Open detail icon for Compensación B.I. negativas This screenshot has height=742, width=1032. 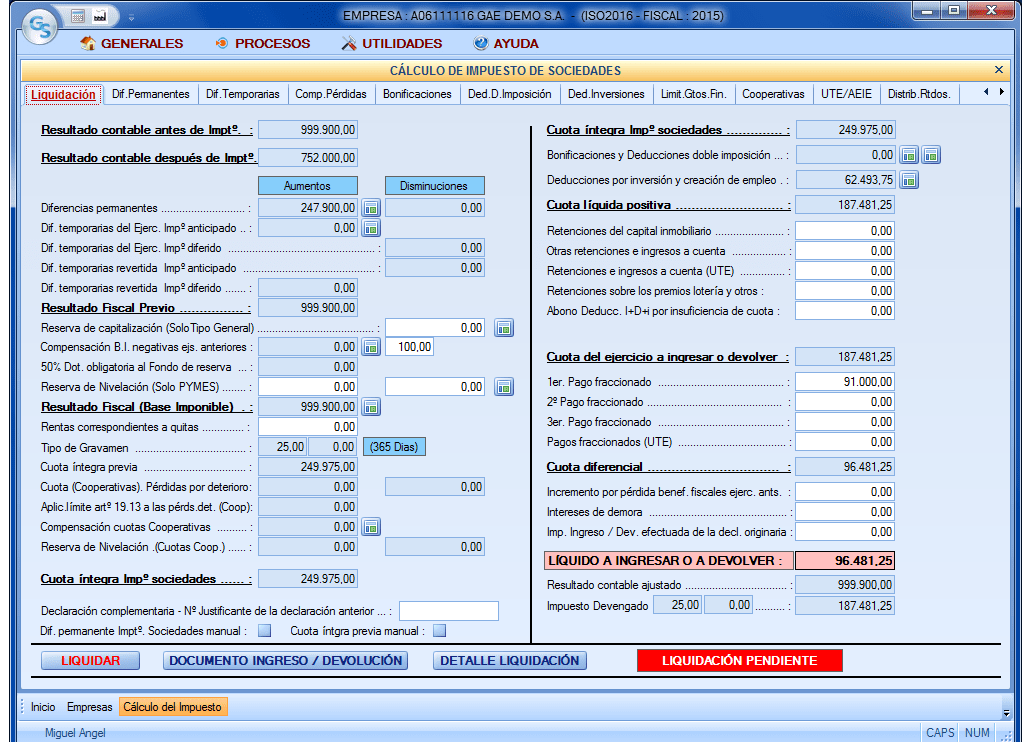(371, 347)
